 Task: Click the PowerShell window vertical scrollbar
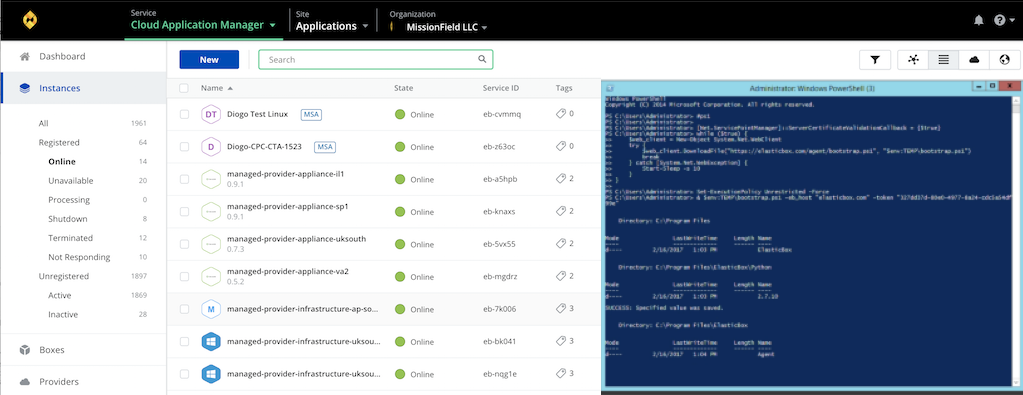(1016, 241)
